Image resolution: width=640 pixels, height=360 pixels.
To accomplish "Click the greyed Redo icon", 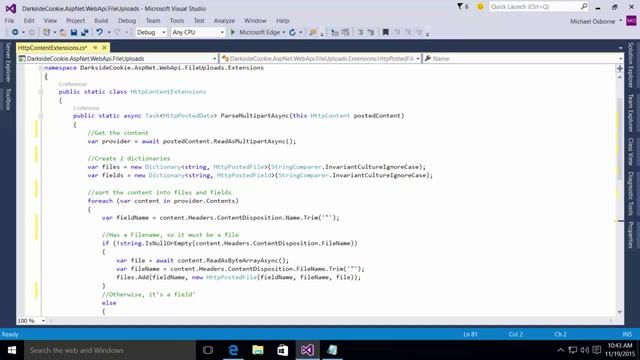I will [118, 32].
